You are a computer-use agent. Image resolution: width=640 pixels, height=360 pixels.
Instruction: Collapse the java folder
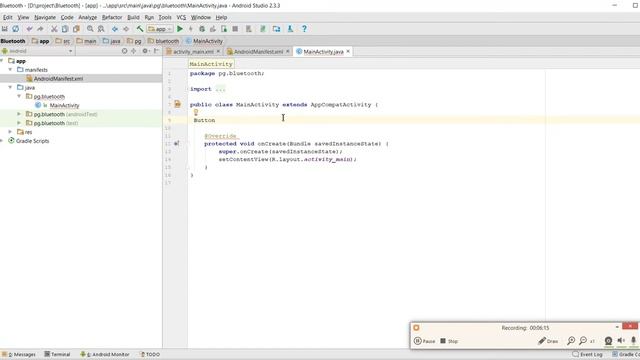[x=10, y=87]
